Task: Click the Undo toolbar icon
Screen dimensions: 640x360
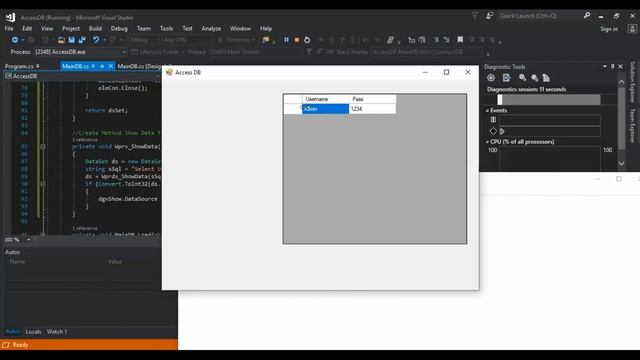Action: (x=96, y=40)
